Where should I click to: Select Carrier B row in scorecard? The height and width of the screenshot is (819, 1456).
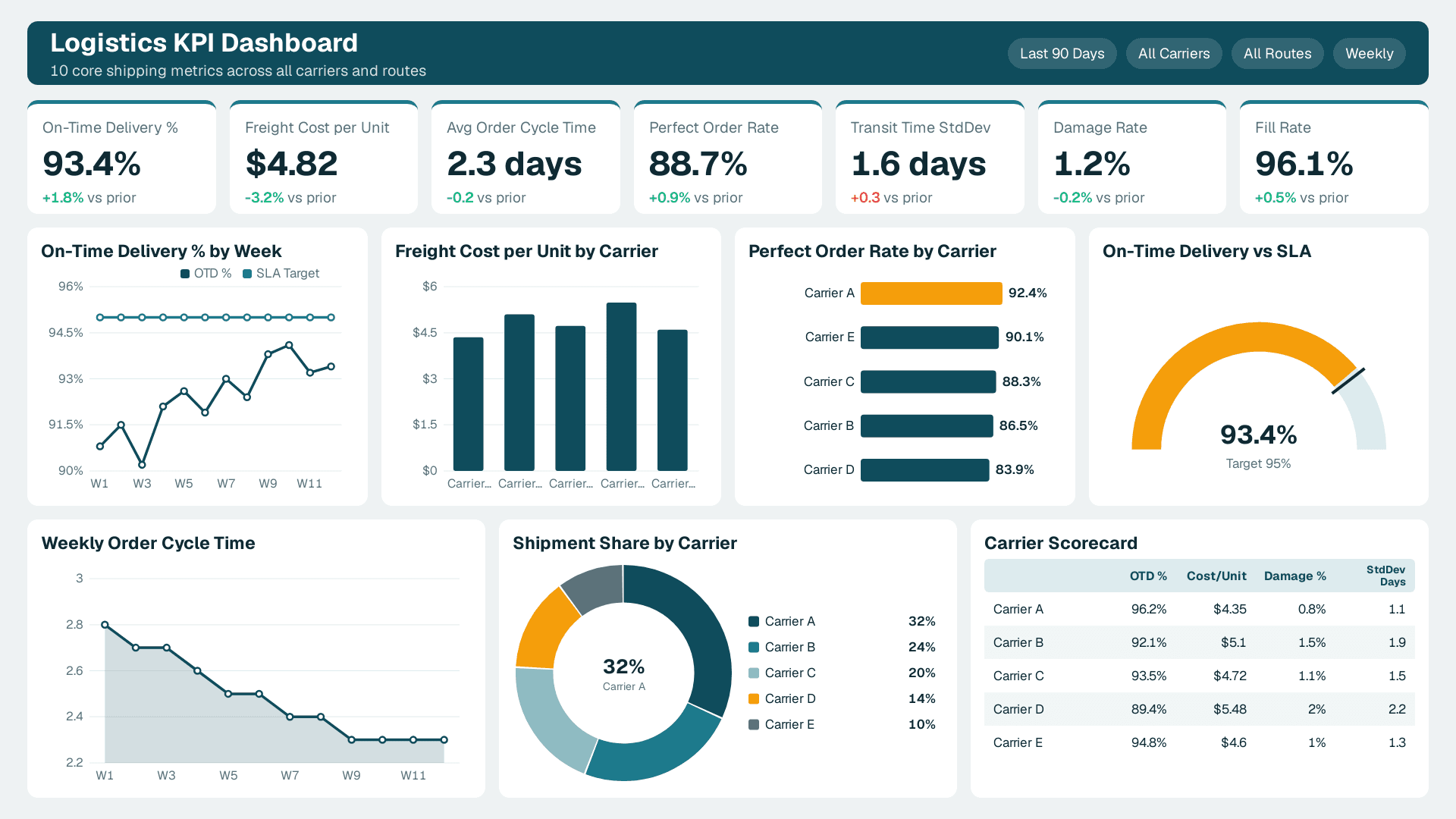tap(1199, 643)
